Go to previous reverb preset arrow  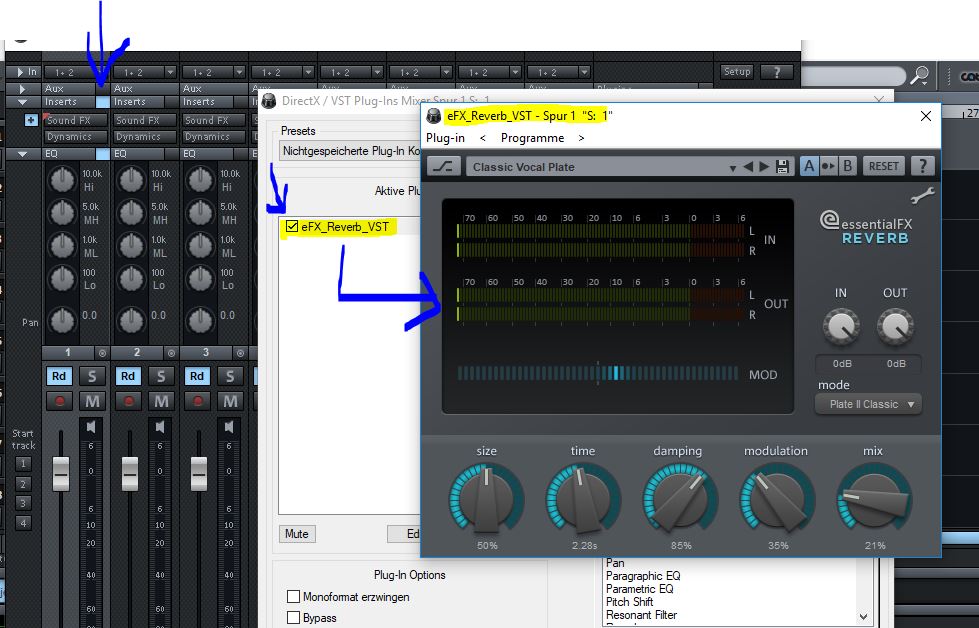coord(749,167)
